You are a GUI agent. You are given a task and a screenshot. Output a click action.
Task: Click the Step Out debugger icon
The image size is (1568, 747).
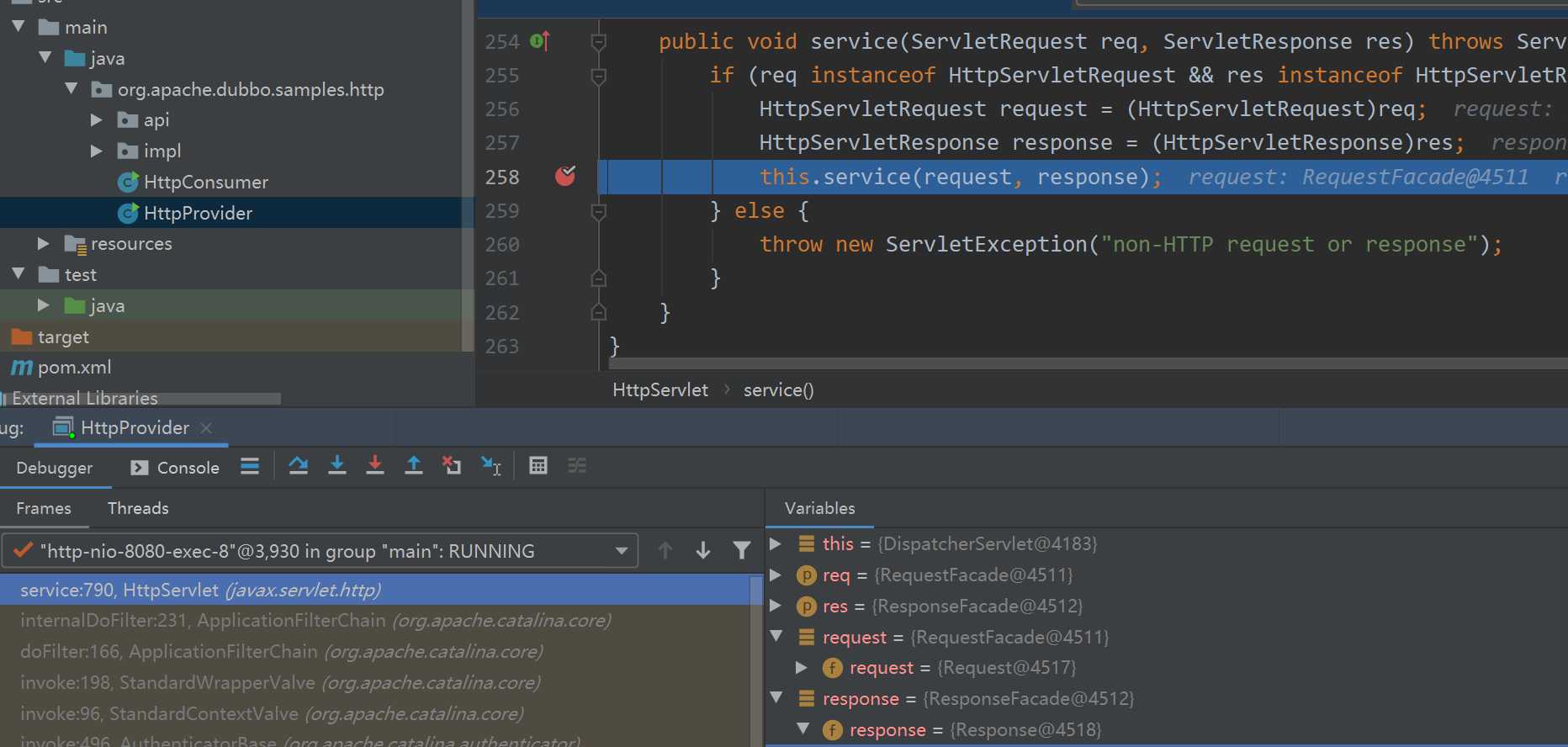click(x=414, y=465)
